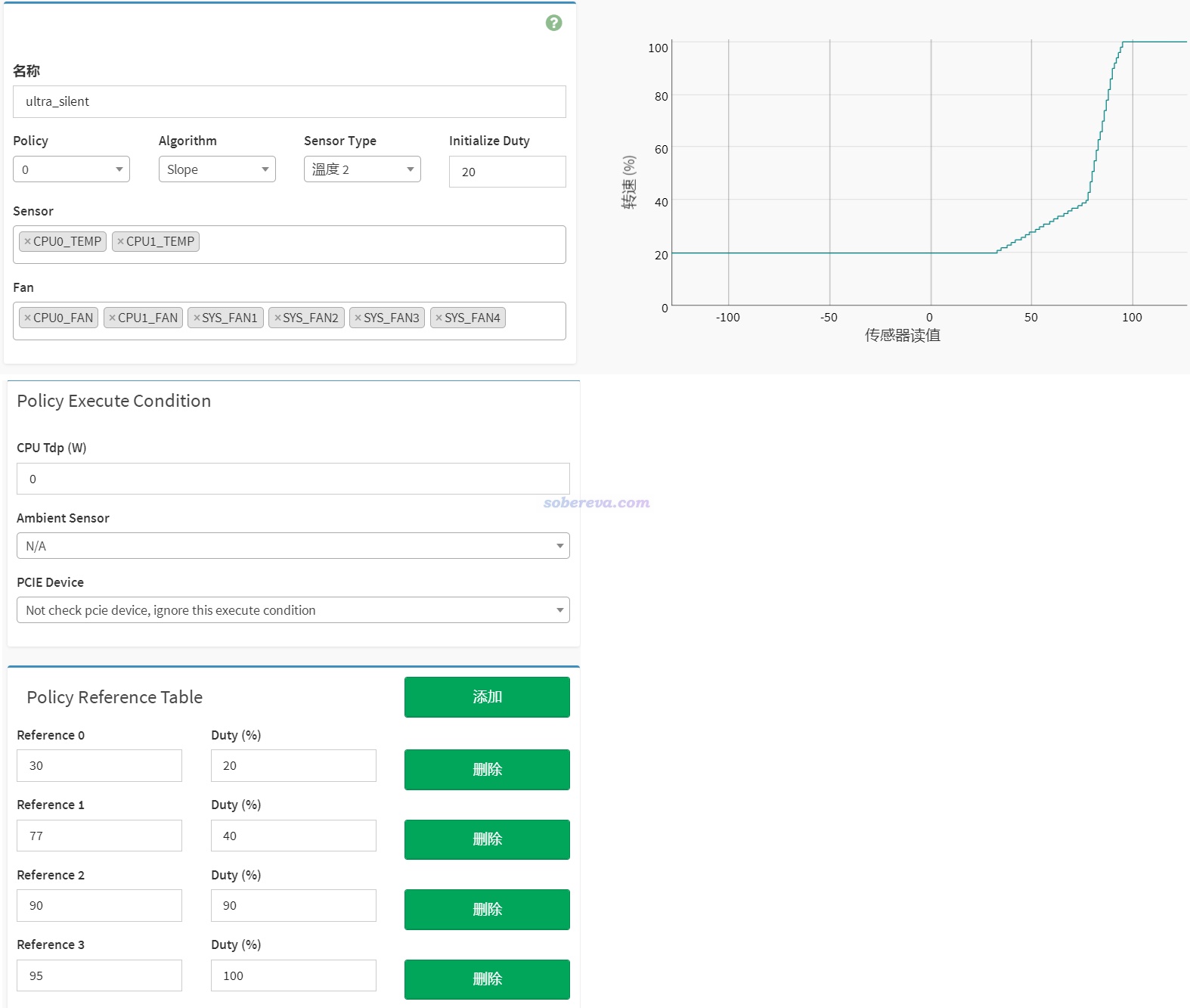
Task: Expand the Ambient Sensor dropdown showing N/A
Action: tap(293, 546)
